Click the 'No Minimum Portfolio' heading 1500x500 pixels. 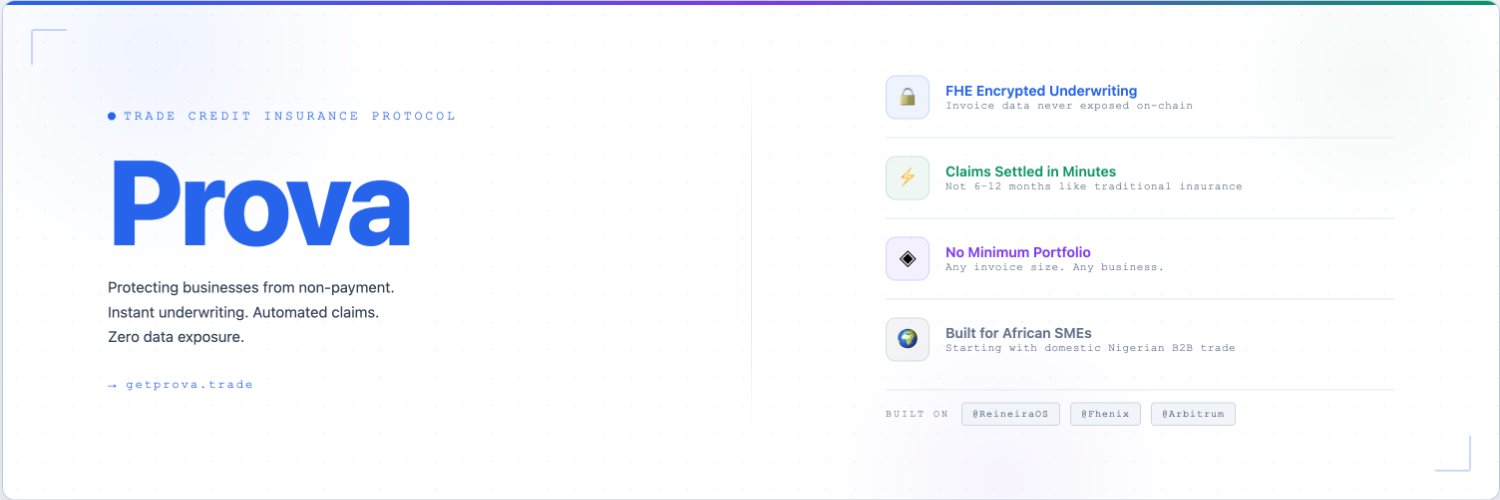[x=1018, y=253]
